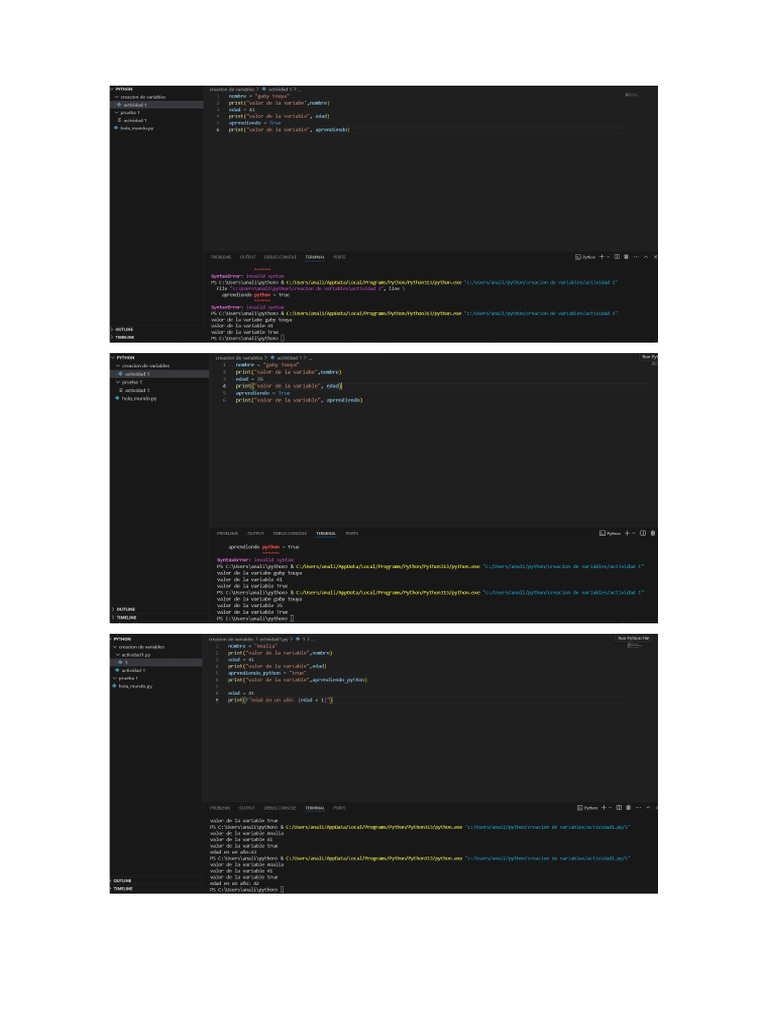The height and width of the screenshot is (1024, 768).
Task: In middle screenshot, click code line 'edad = 35'
Action: (x=249, y=379)
